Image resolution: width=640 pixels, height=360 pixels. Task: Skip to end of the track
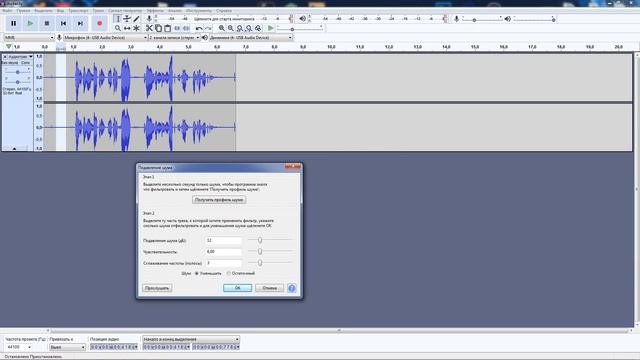click(80, 23)
